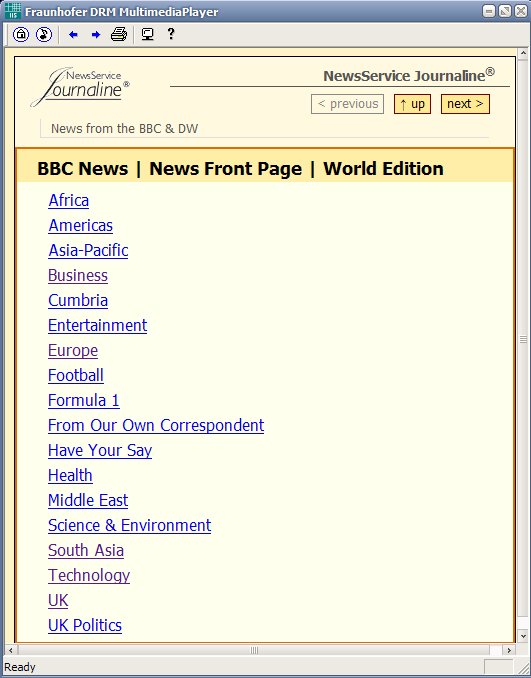Screen dimensions: 531x678
Task: Select the Formula 1 link
Action: pyautogui.click(x=84, y=400)
